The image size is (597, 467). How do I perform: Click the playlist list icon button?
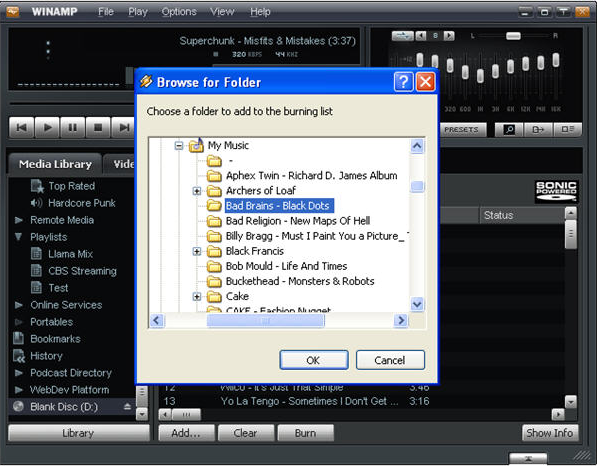pyautogui.click(x=567, y=130)
